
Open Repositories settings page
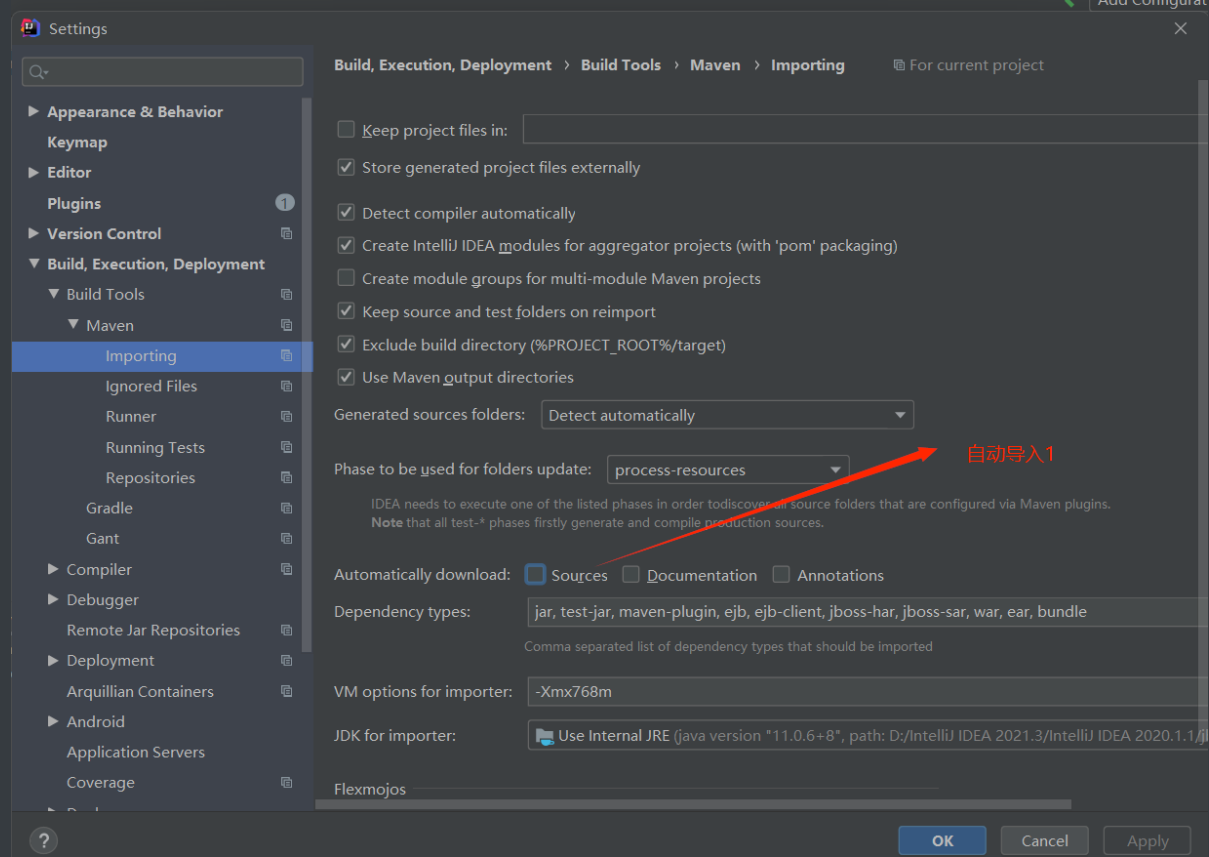[x=150, y=478]
